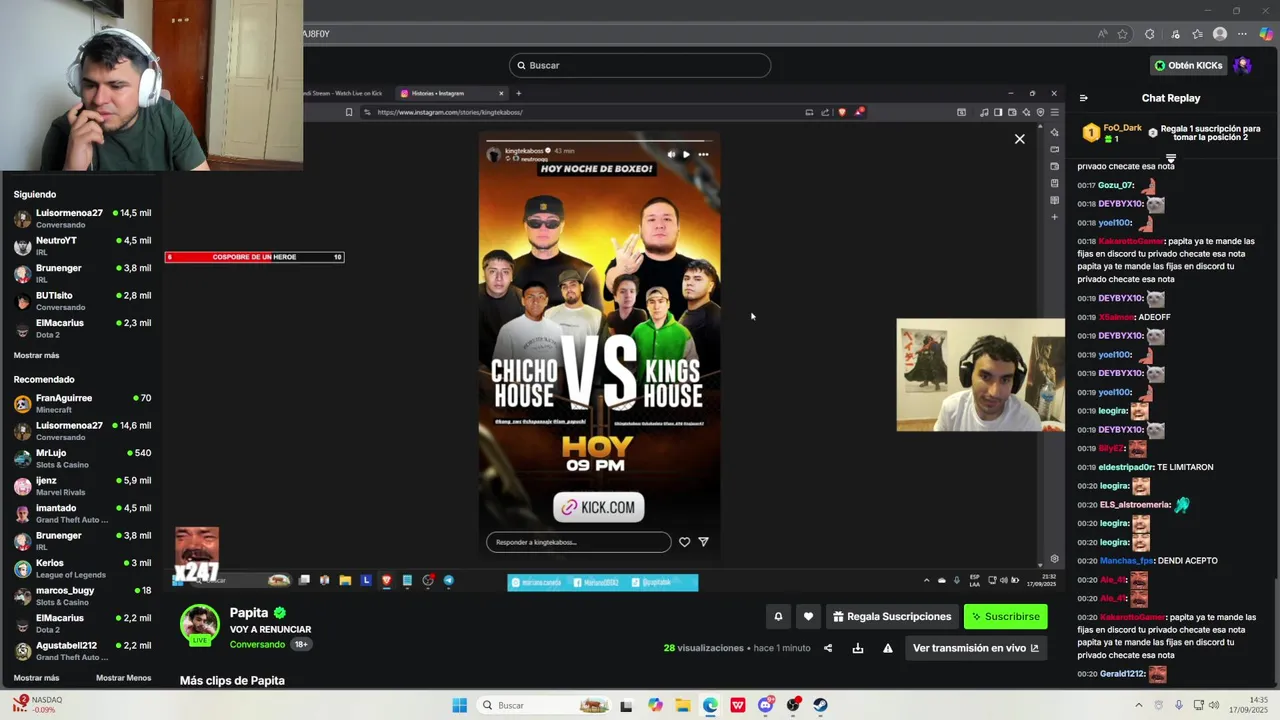Click the green Suscribirse button

(1005, 617)
